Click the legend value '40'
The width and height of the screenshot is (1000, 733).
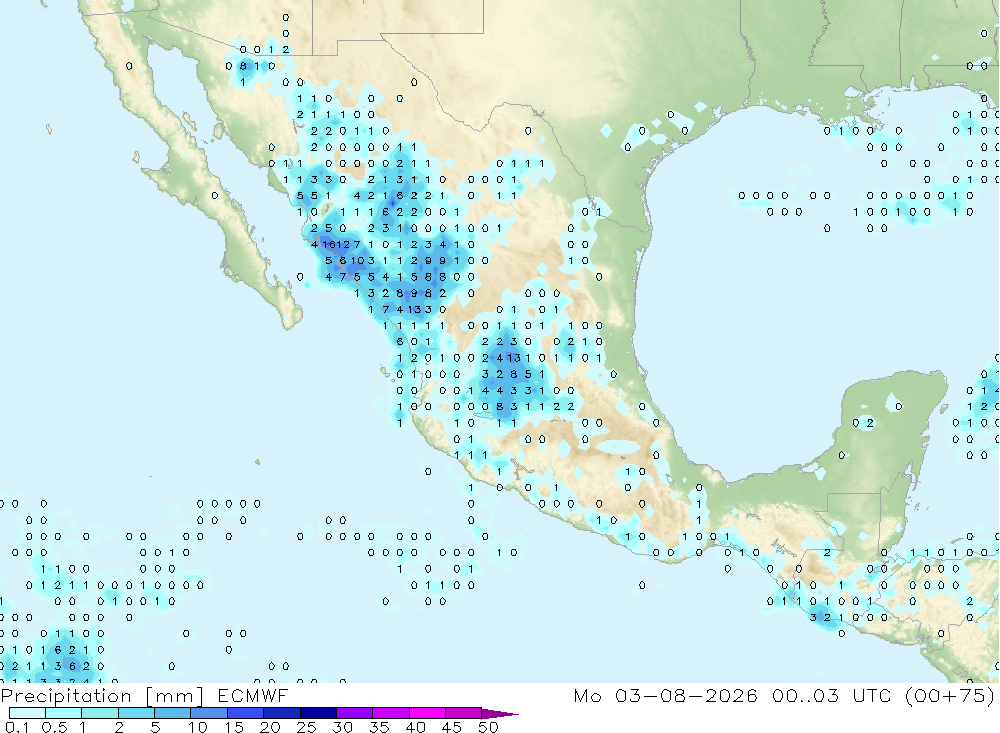pyautogui.click(x=416, y=727)
